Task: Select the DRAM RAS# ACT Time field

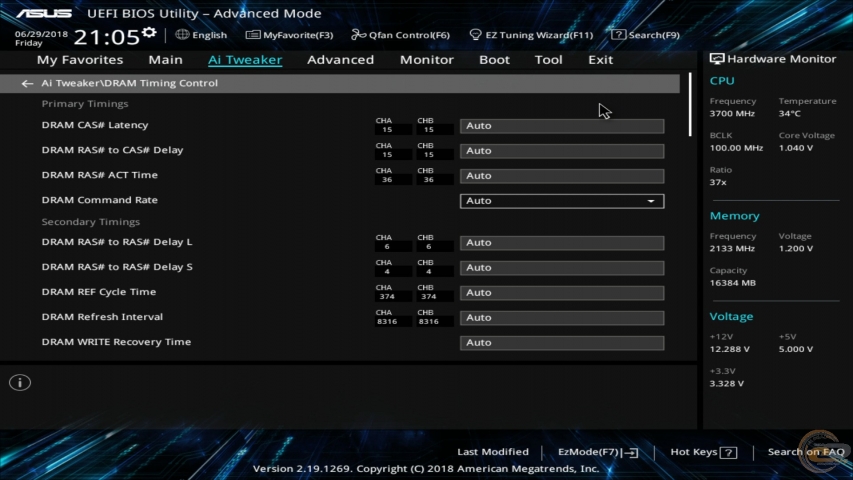Action: [x=562, y=176]
